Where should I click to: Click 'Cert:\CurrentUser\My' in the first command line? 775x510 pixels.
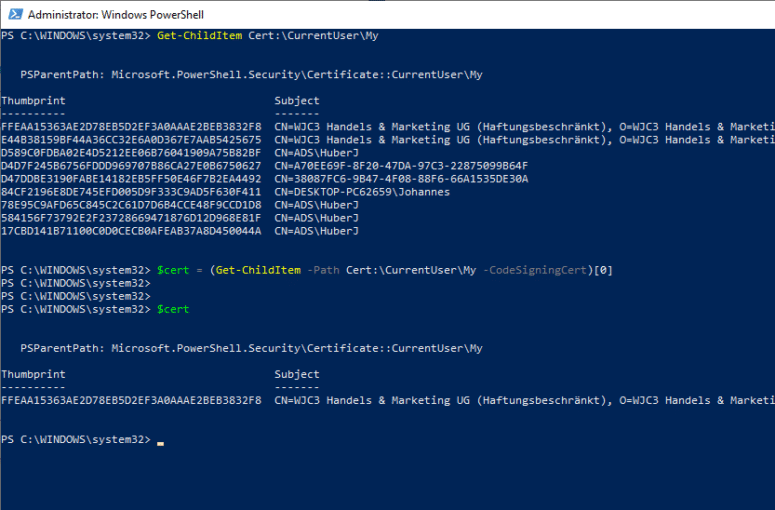[313, 36]
